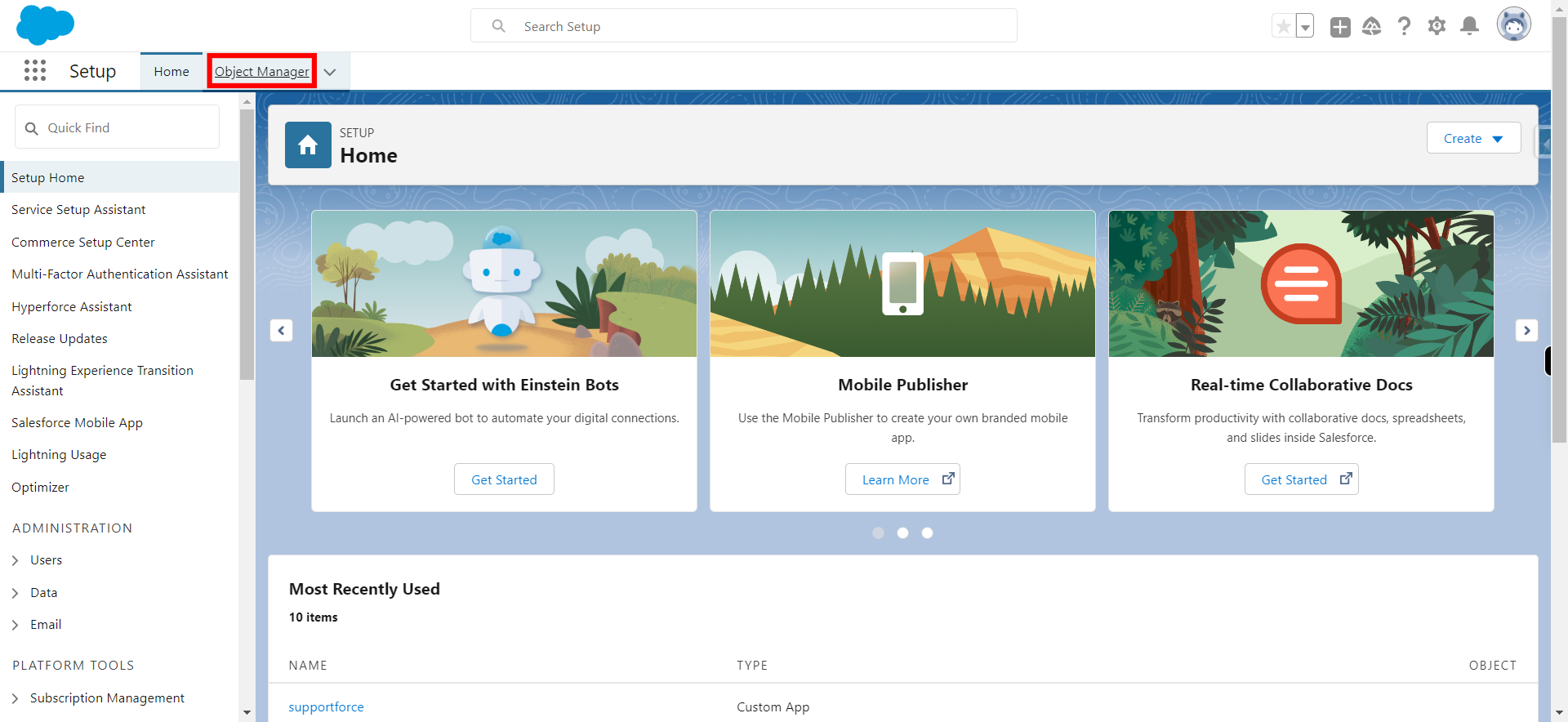Click the Mobile Publisher card image
Viewport: 1568px width, 722px height.
click(x=902, y=283)
